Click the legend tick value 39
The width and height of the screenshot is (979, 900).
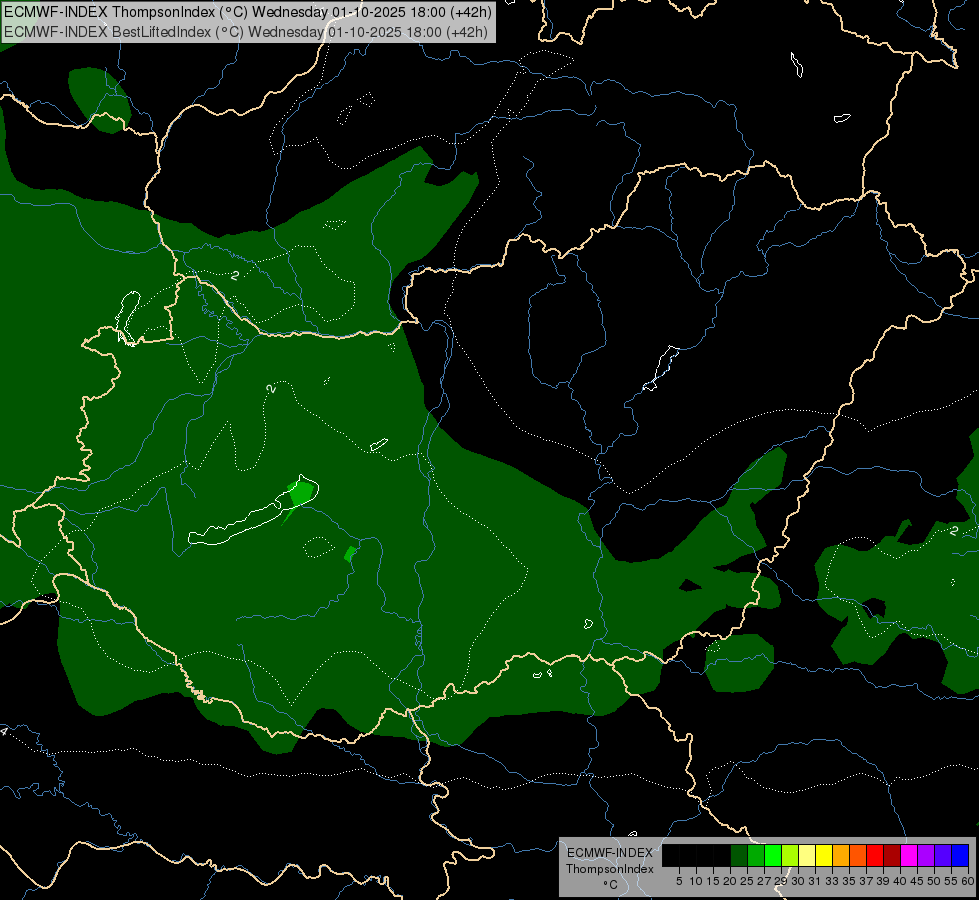click(x=883, y=881)
